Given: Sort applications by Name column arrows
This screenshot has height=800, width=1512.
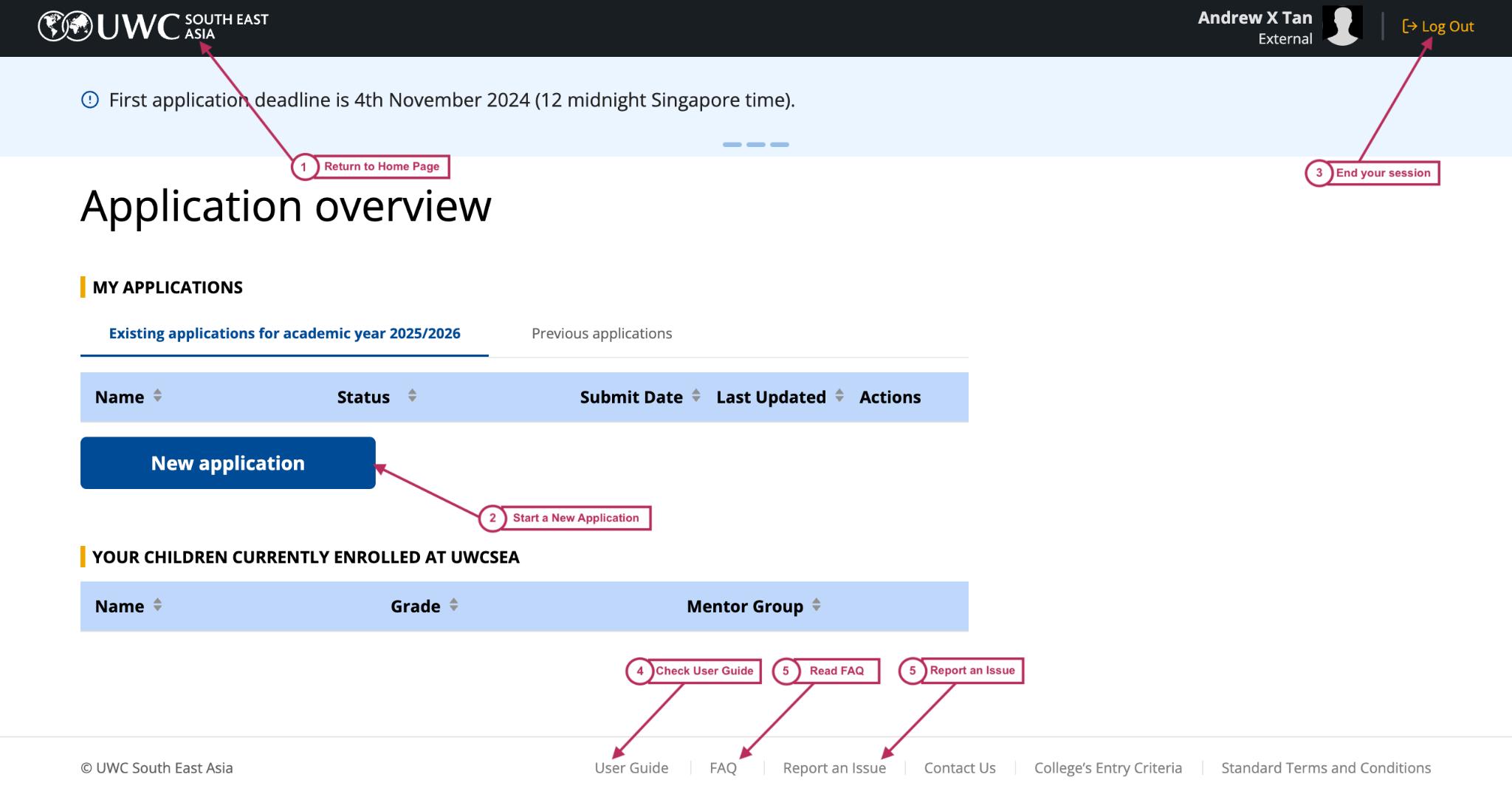Looking at the screenshot, I should [x=157, y=396].
